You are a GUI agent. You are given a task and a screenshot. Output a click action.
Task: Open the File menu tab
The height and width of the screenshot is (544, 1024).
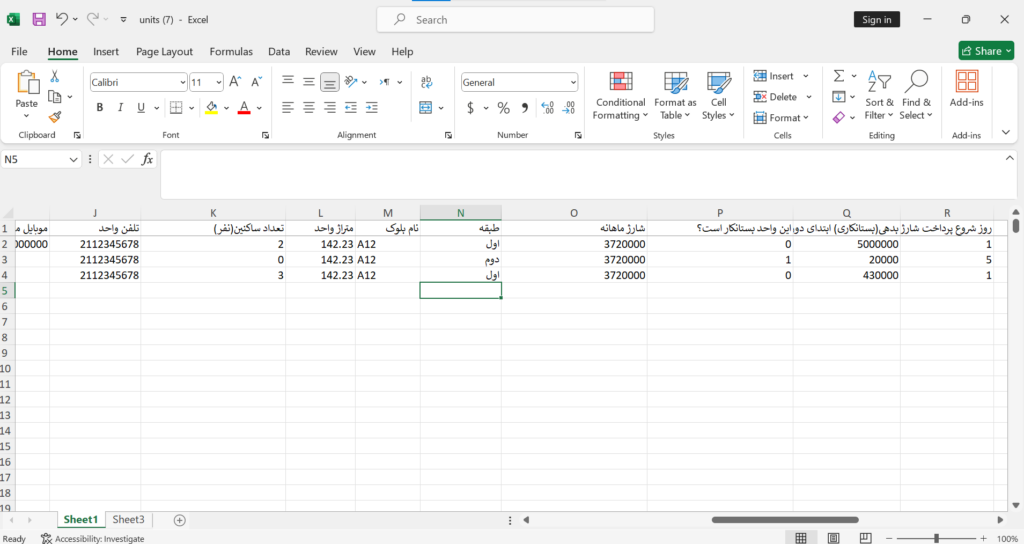(x=20, y=52)
